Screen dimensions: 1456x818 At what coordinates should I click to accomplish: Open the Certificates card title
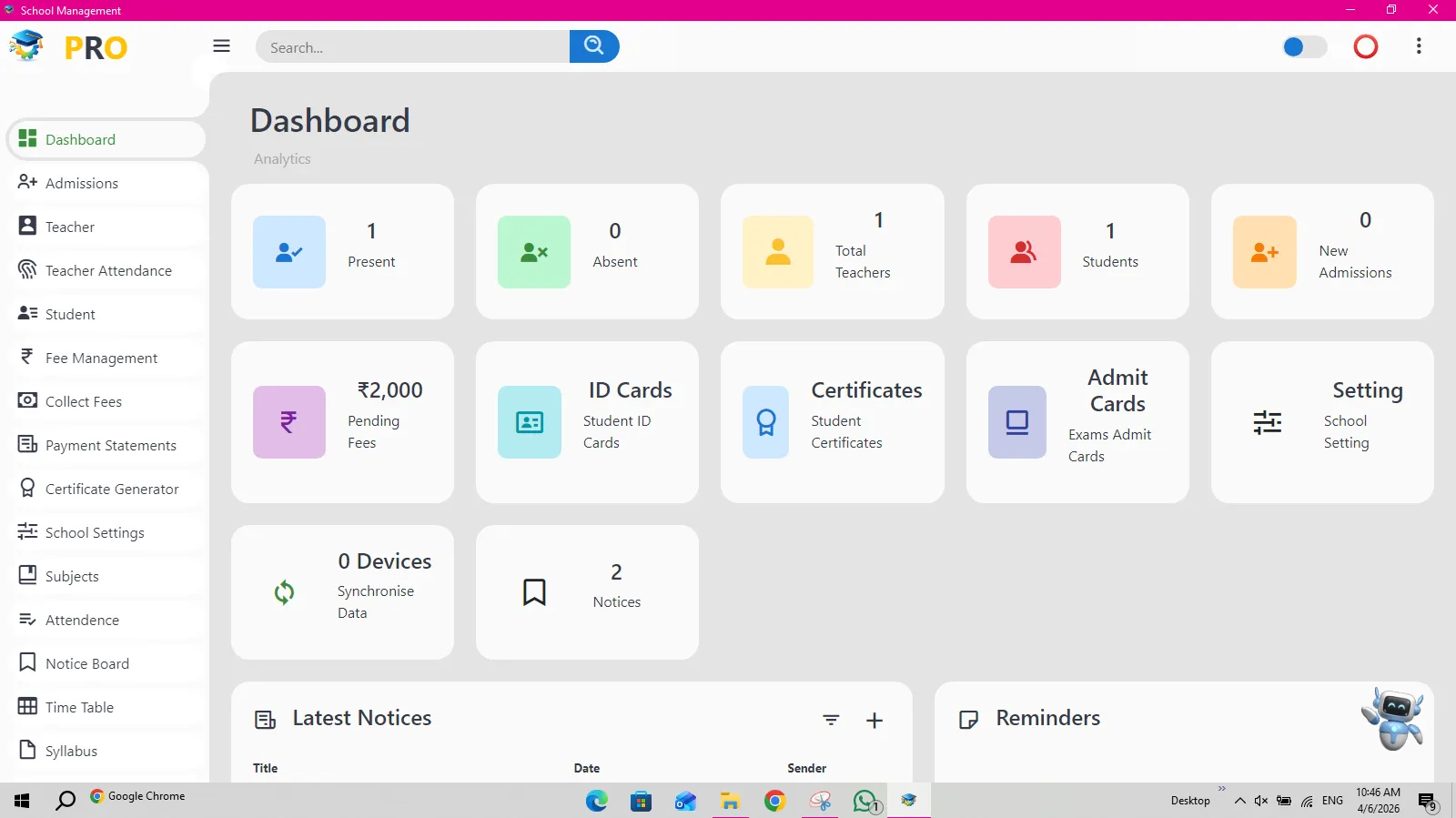point(866,390)
